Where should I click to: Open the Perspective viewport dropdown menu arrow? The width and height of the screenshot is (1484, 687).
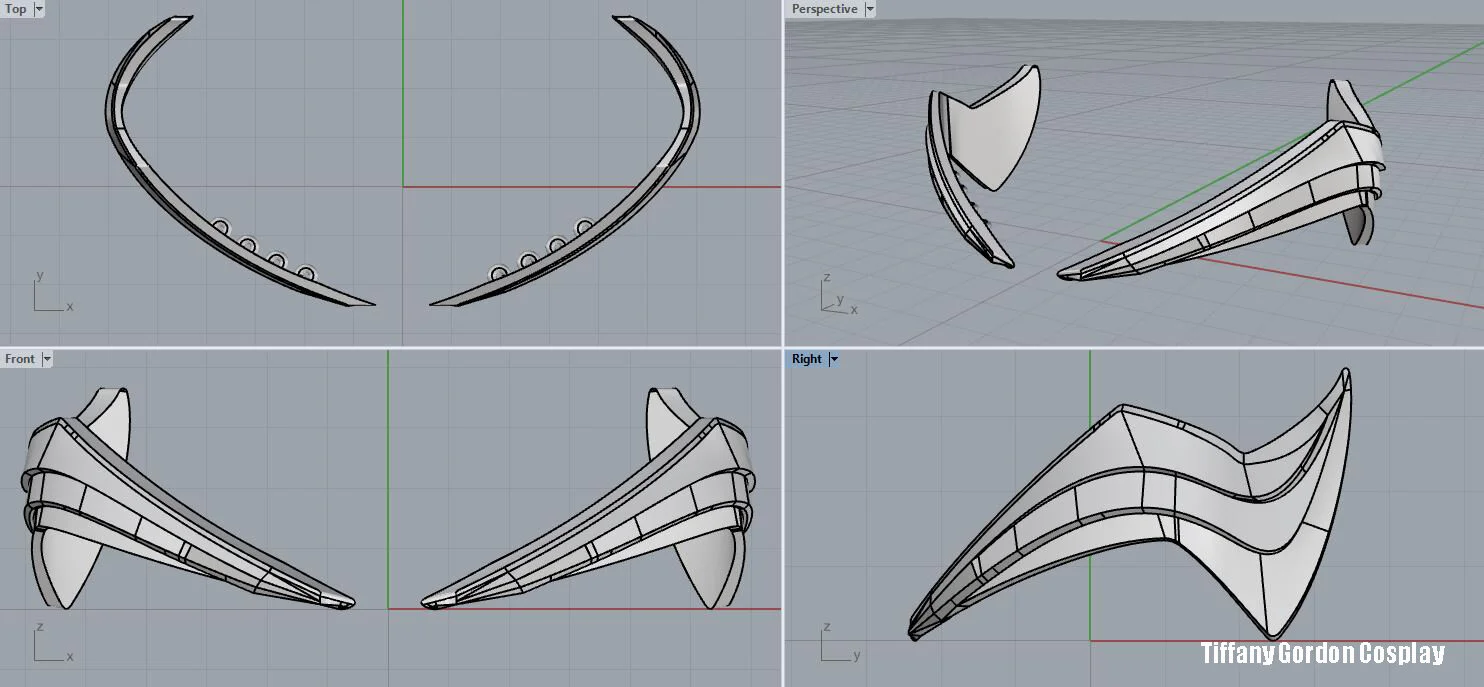tap(870, 9)
